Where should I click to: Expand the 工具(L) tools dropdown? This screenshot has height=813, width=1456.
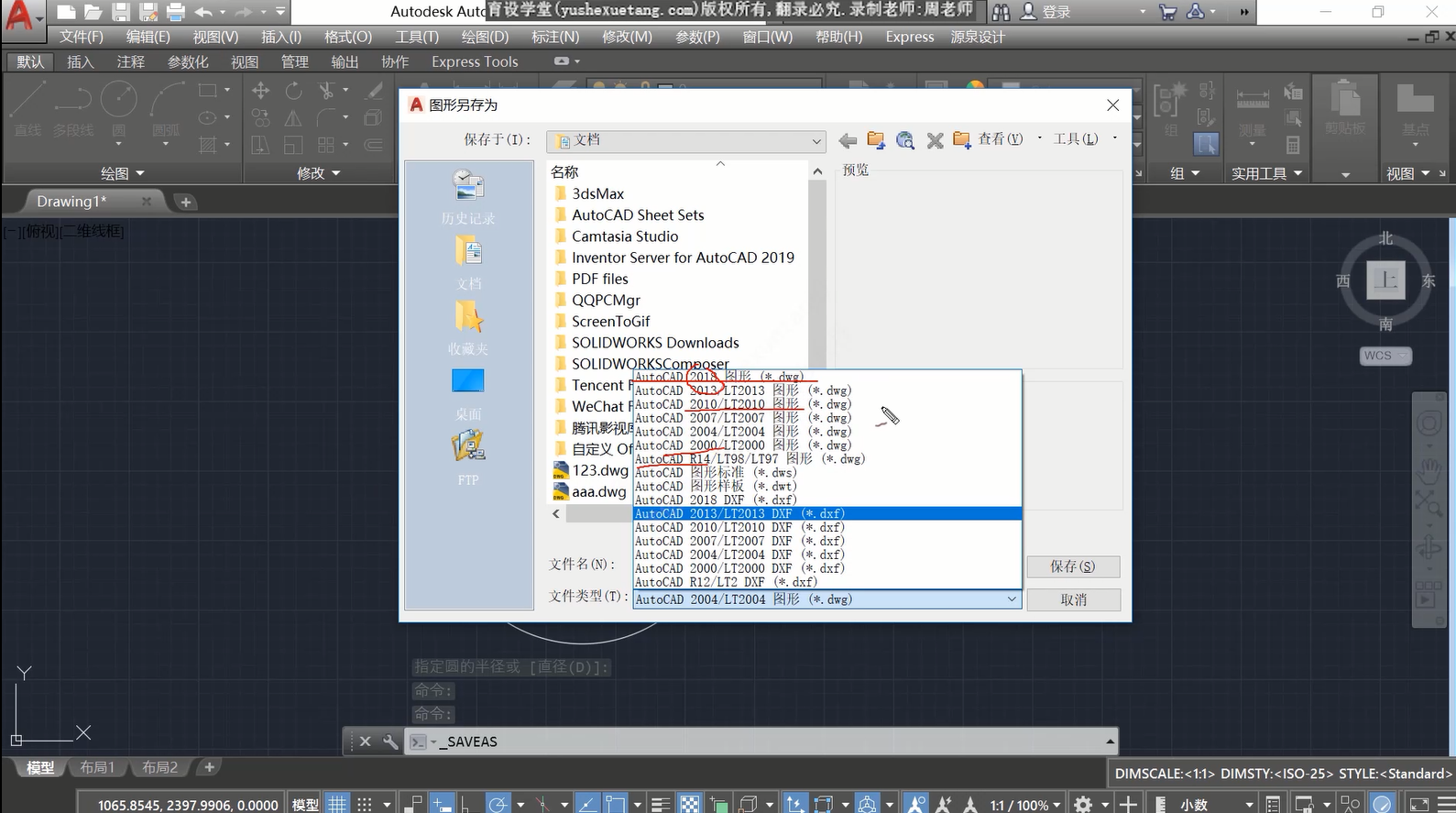[1084, 139]
